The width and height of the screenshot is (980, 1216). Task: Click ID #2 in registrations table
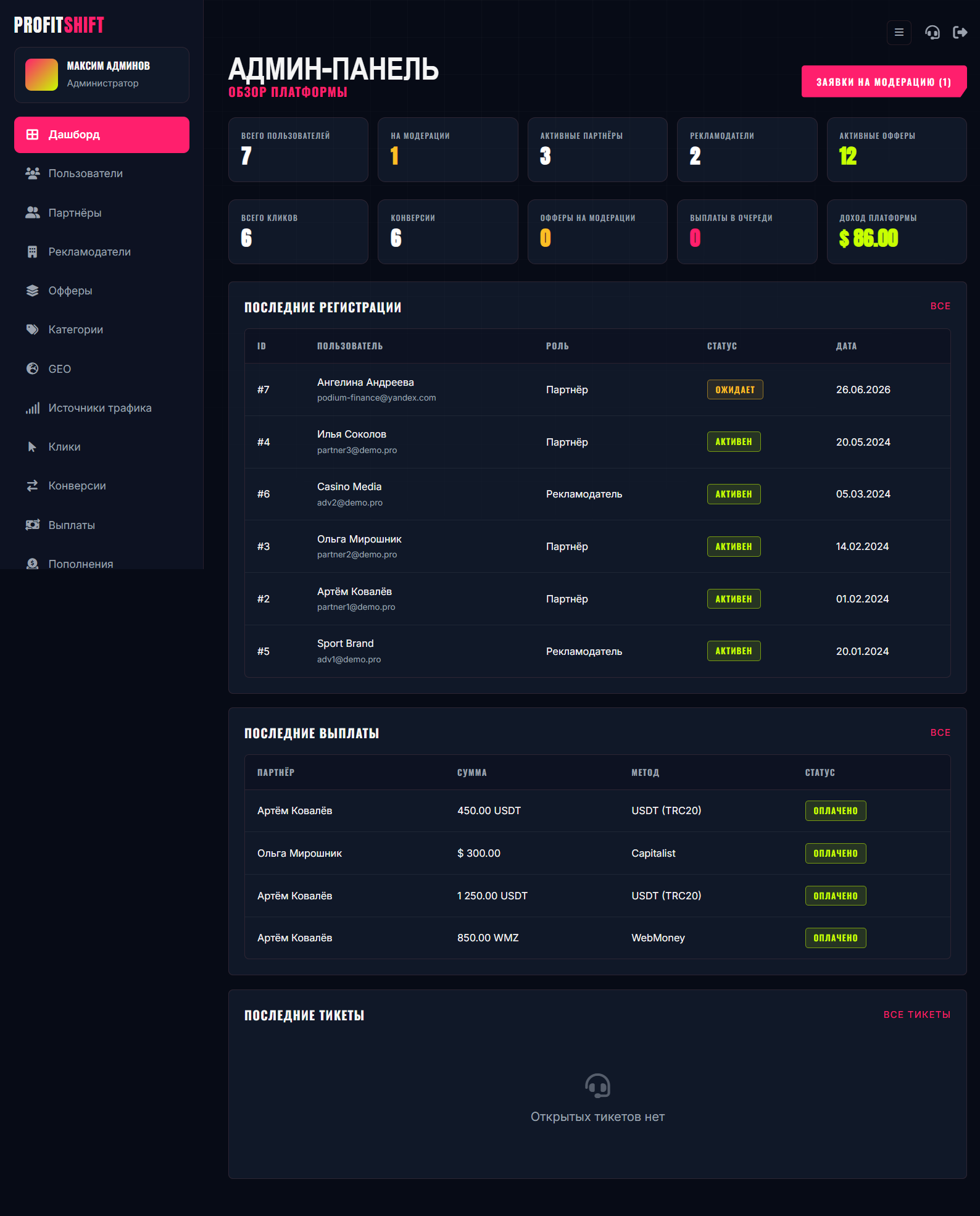(264, 599)
